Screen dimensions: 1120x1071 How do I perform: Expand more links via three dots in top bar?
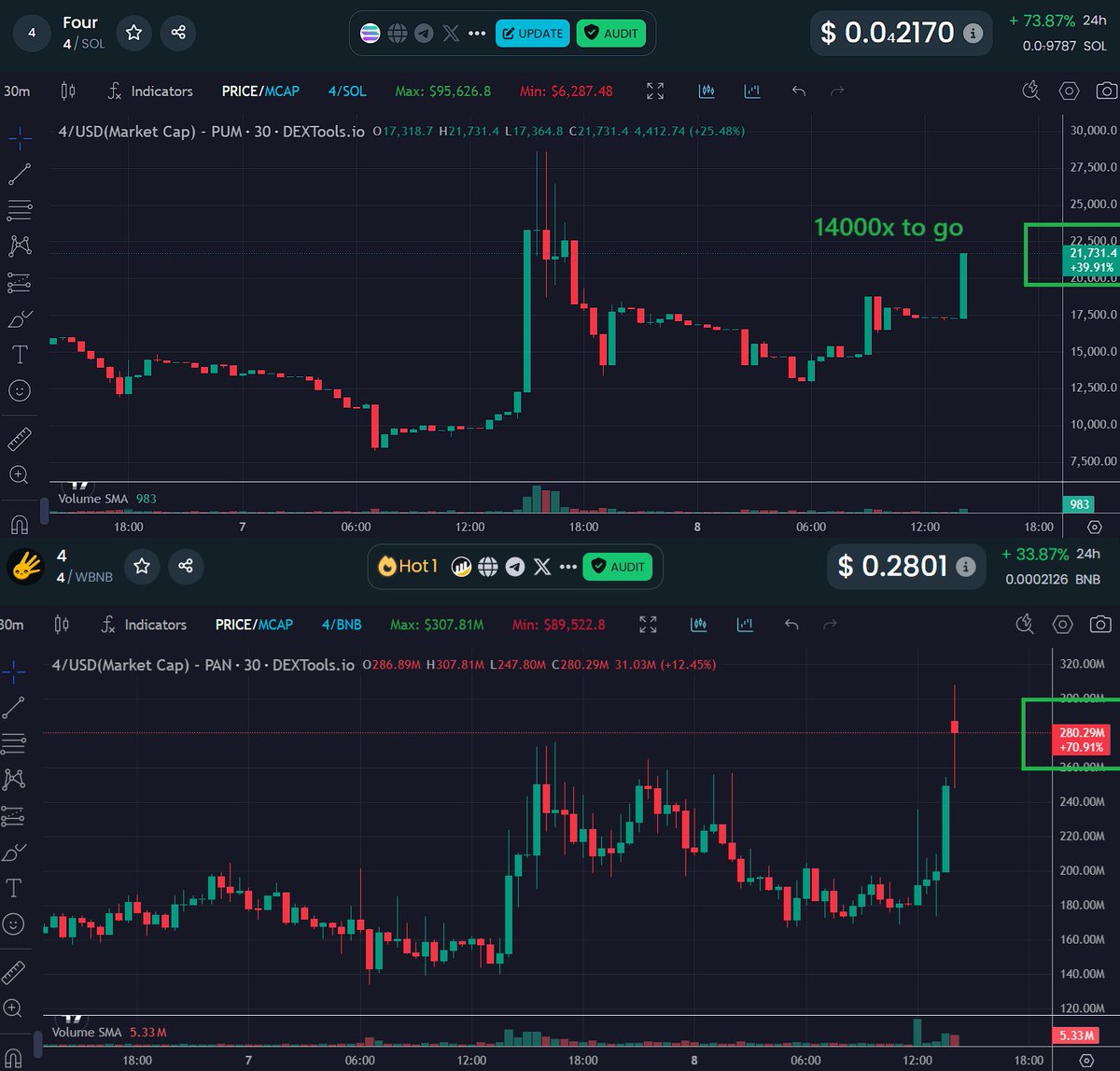coord(477,34)
